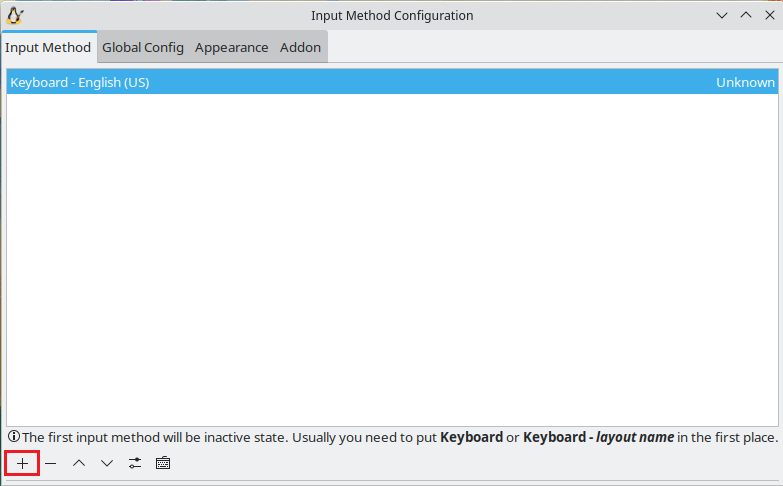Screen dimensions: 783x486
Task: Select keyboard layout icon in bottom toolbar
Action: (x=163, y=464)
